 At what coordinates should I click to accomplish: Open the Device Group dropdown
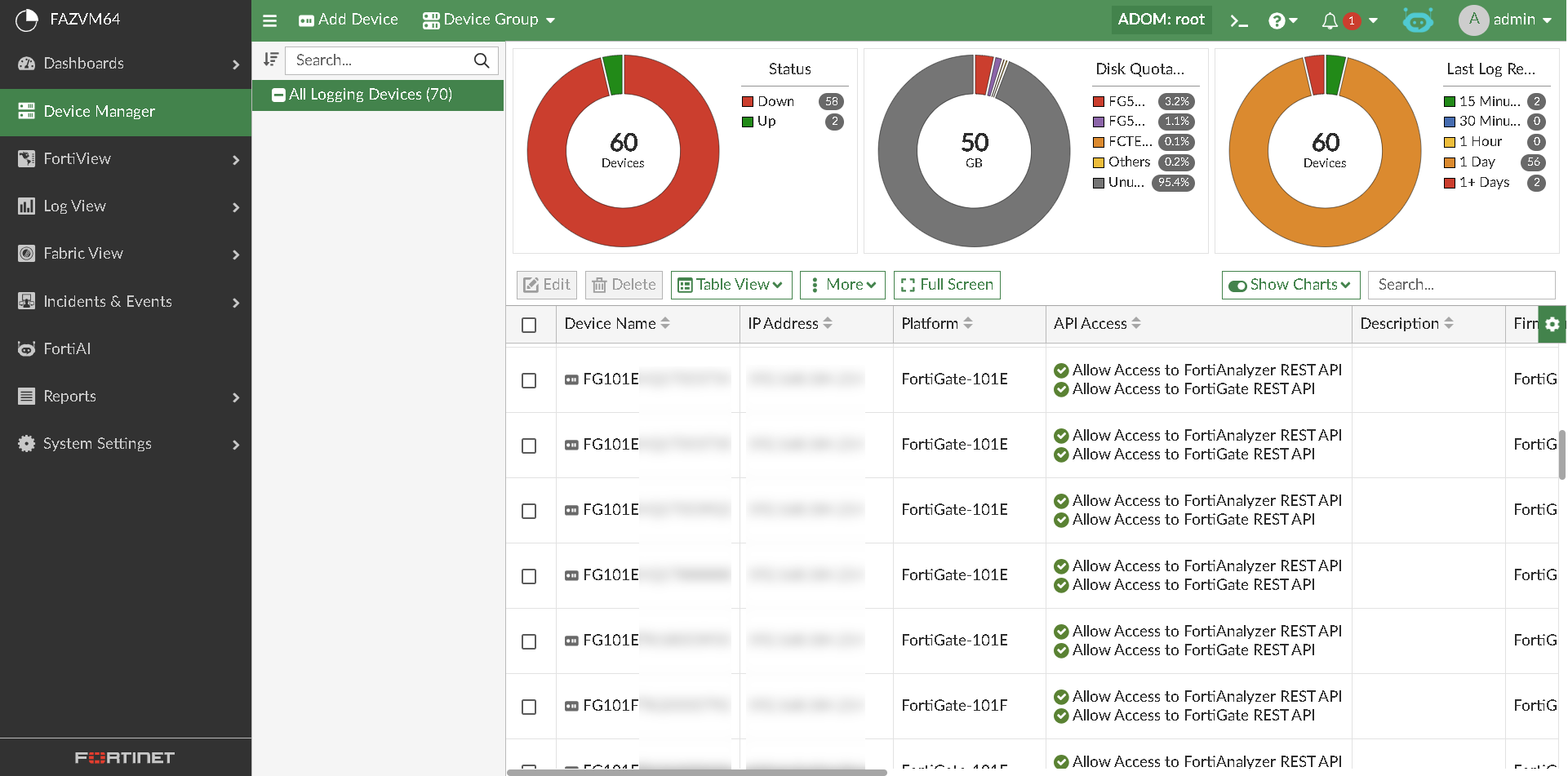pyautogui.click(x=489, y=20)
